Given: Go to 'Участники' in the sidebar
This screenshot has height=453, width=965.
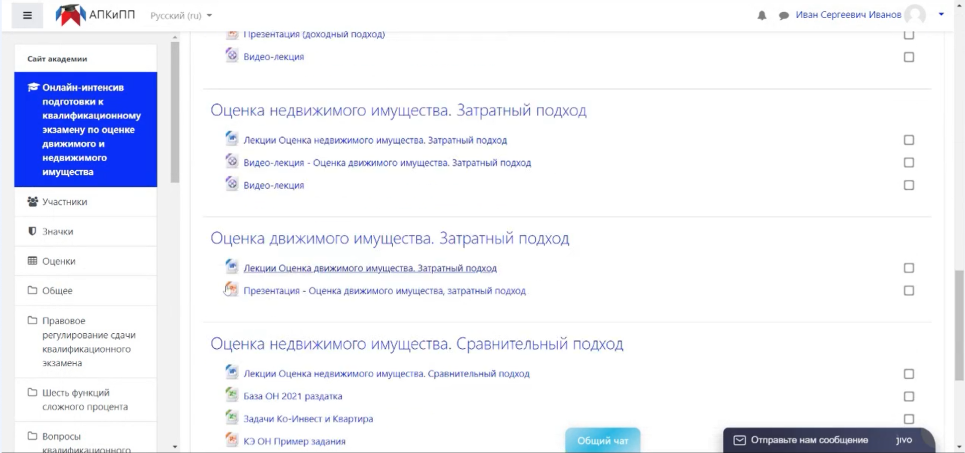Looking at the screenshot, I should pyautogui.click(x=64, y=202).
